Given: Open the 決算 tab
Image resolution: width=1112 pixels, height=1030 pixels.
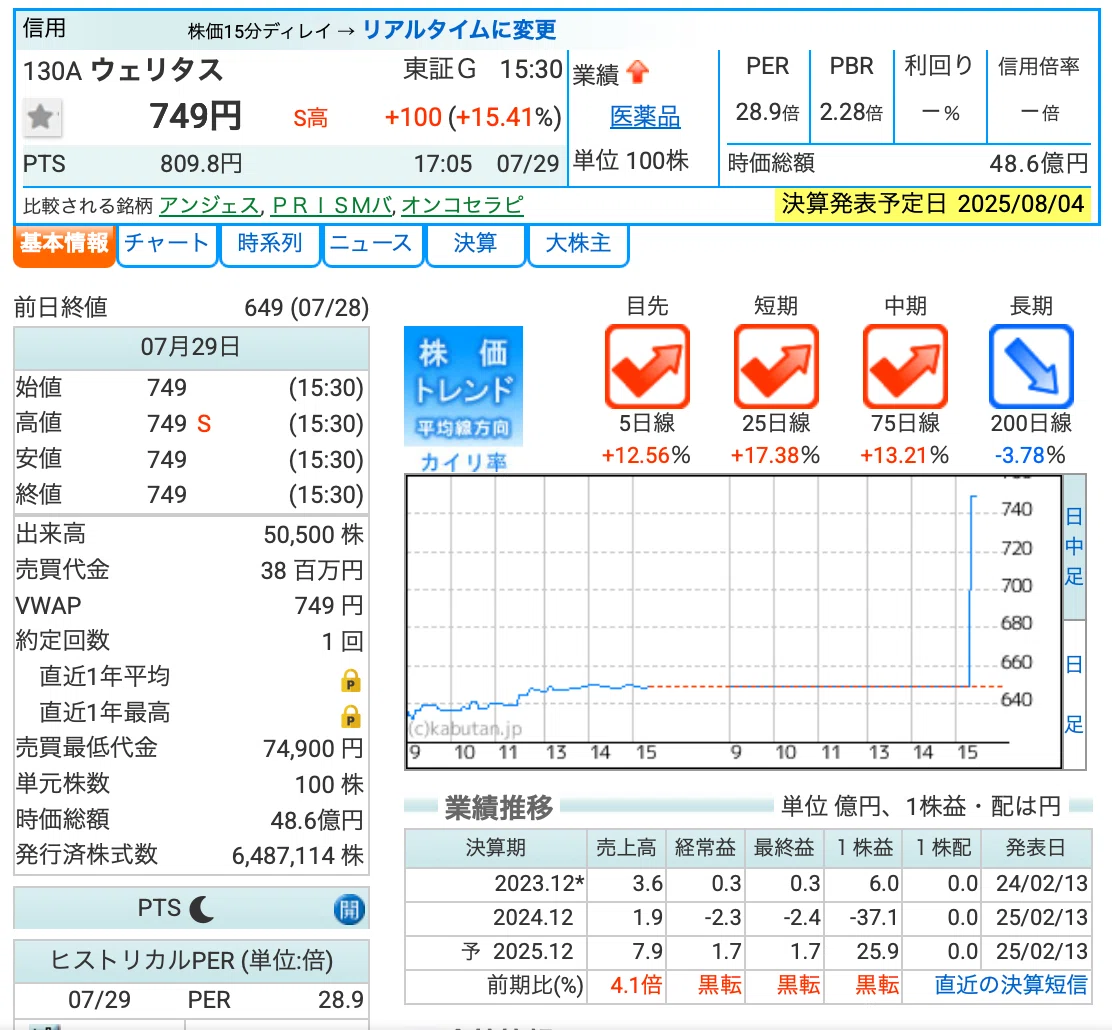Looking at the screenshot, I should tap(475, 245).
